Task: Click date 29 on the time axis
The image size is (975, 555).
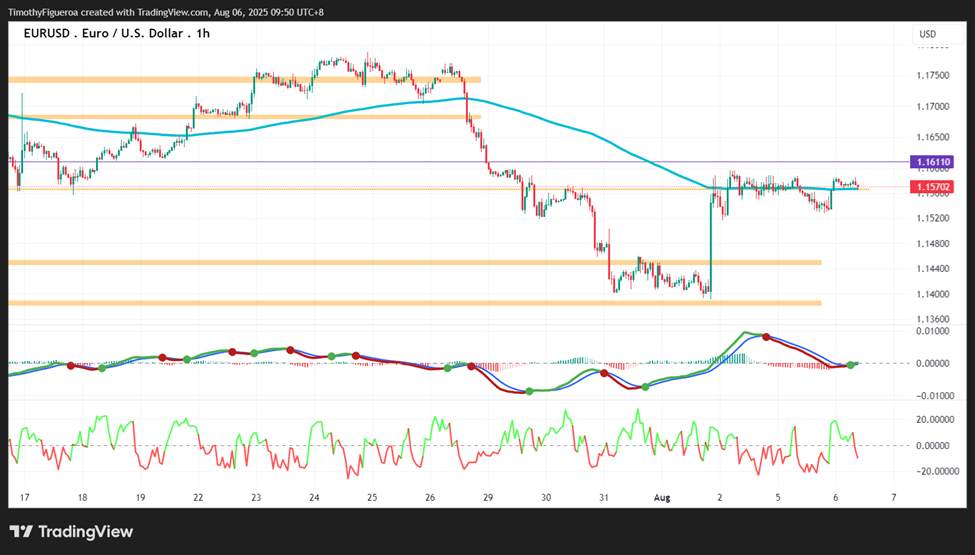Action: [x=488, y=498]
